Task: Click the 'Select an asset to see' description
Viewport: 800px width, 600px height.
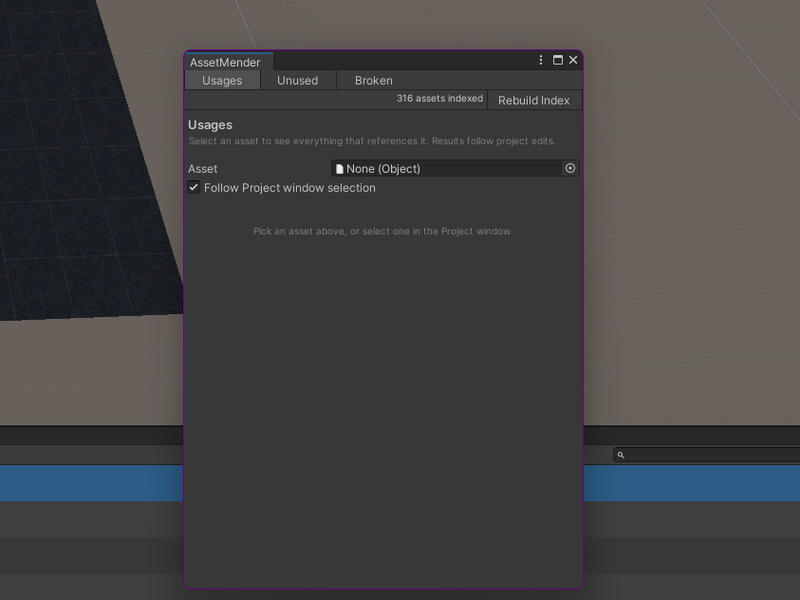Action: [x=372, y=141]
